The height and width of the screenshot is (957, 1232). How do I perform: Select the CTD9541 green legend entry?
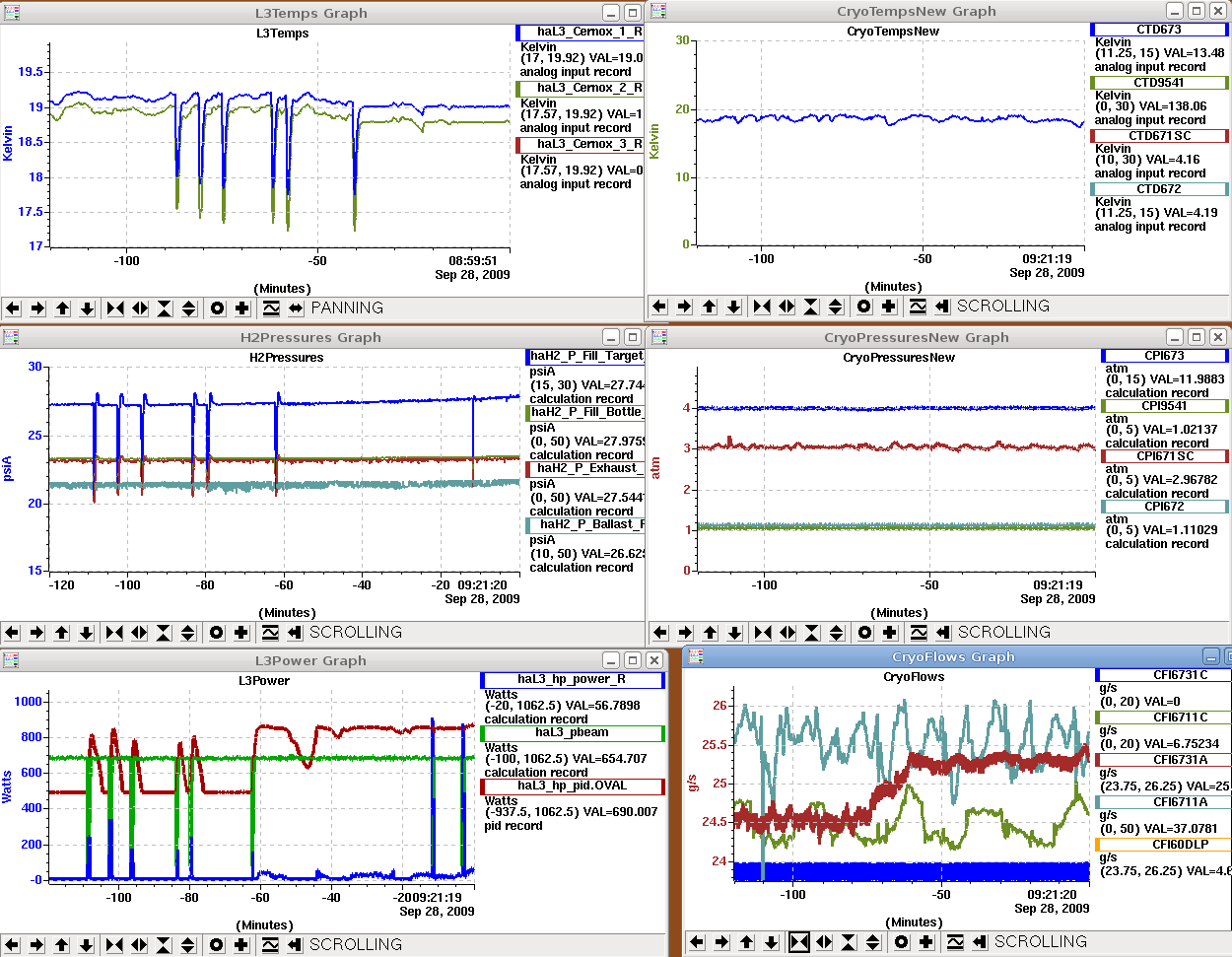[1159, 83]
